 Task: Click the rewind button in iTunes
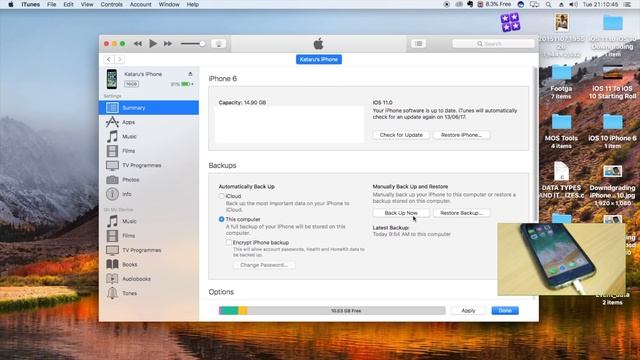pyautogui.click(x=138, y=44)
